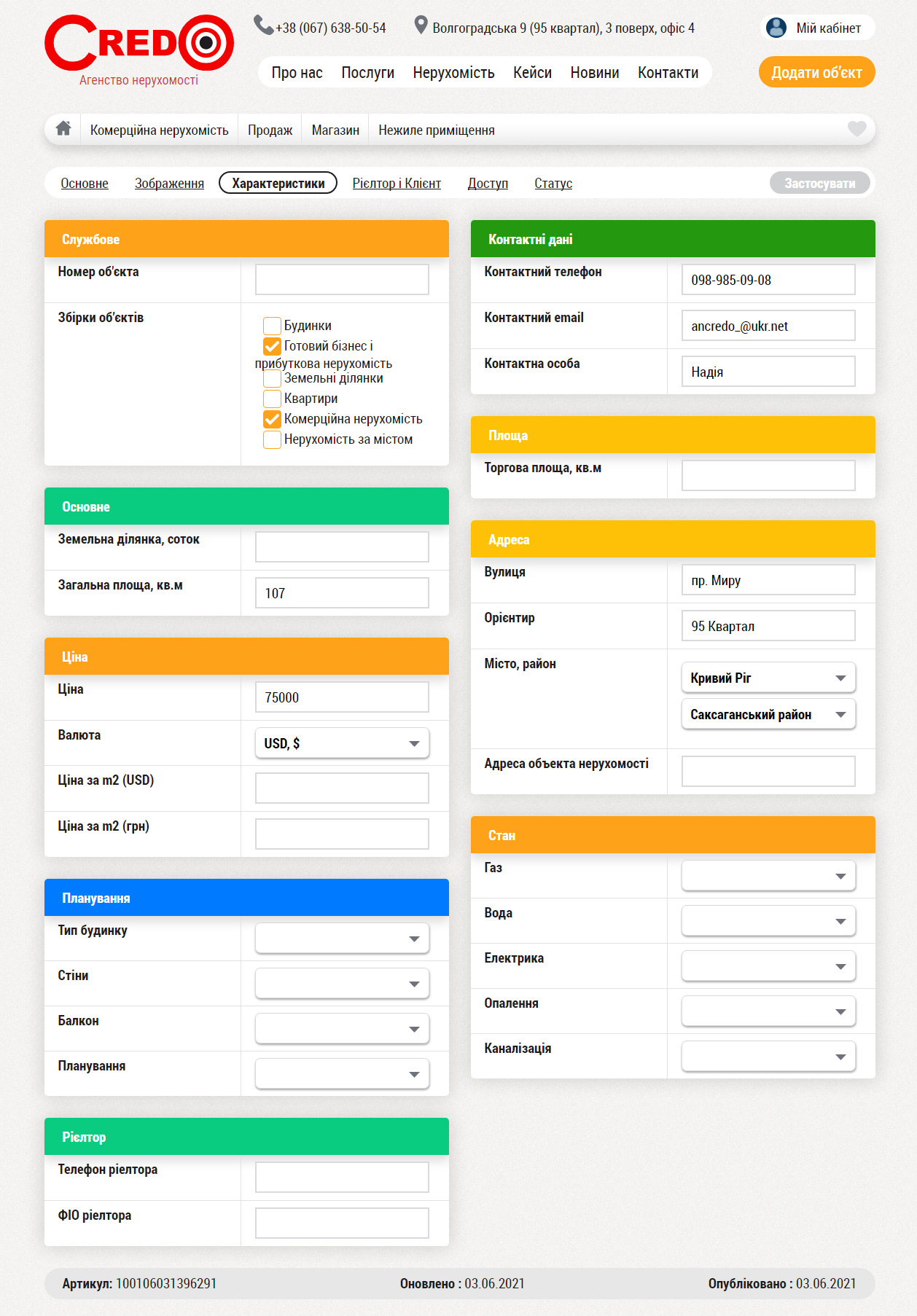Viewport: 917px width, 1316px height.
Task: Uncheck the Комерційна нерухомість checkbox
Action: tap(272, 419)
